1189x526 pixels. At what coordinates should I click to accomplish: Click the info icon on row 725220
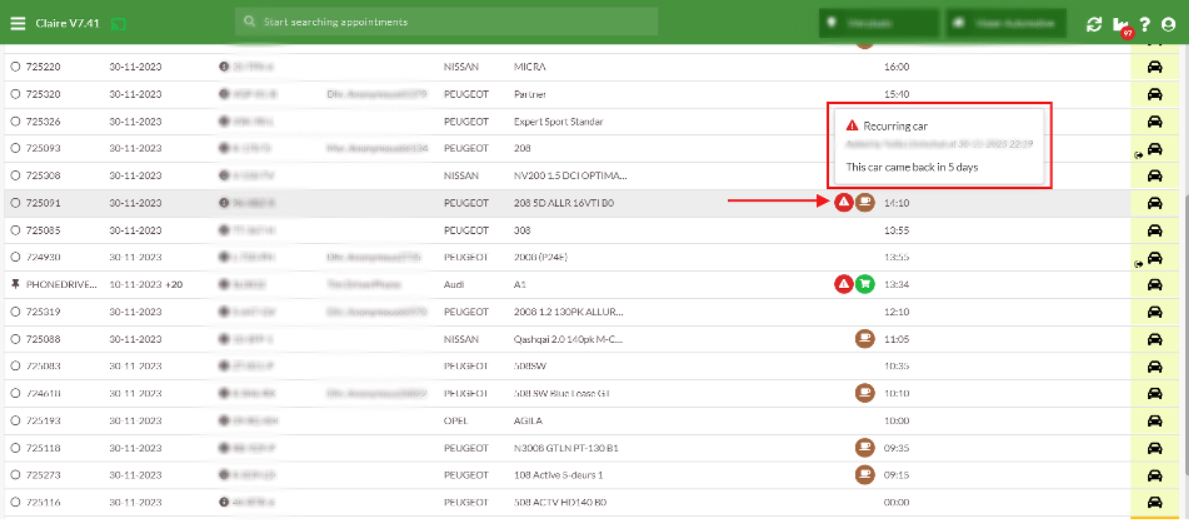point(224,67)
